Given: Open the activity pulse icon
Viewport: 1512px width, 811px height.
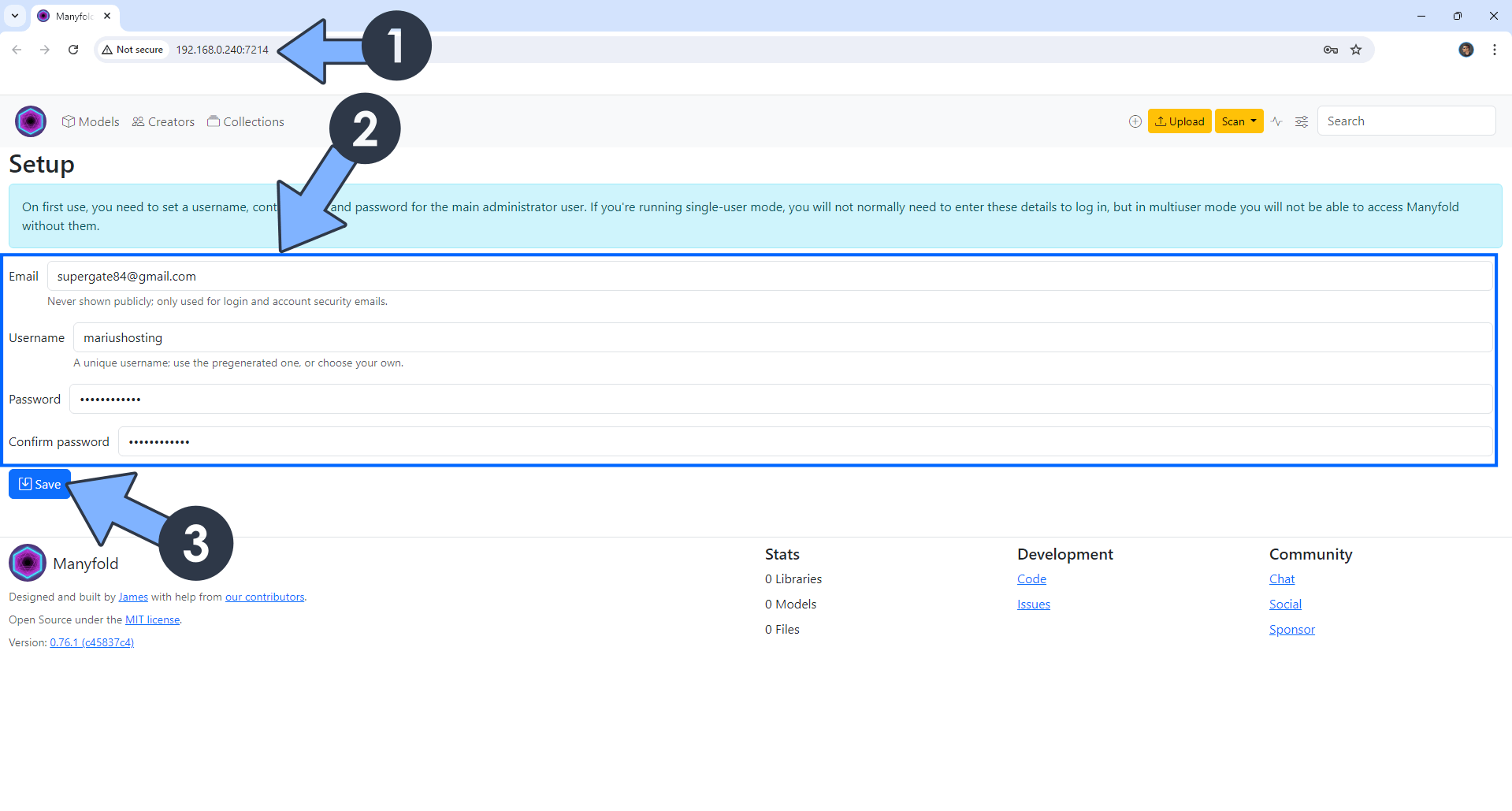Looking at the screenshot, I should pyautogui.click(x=1276, y=121).
